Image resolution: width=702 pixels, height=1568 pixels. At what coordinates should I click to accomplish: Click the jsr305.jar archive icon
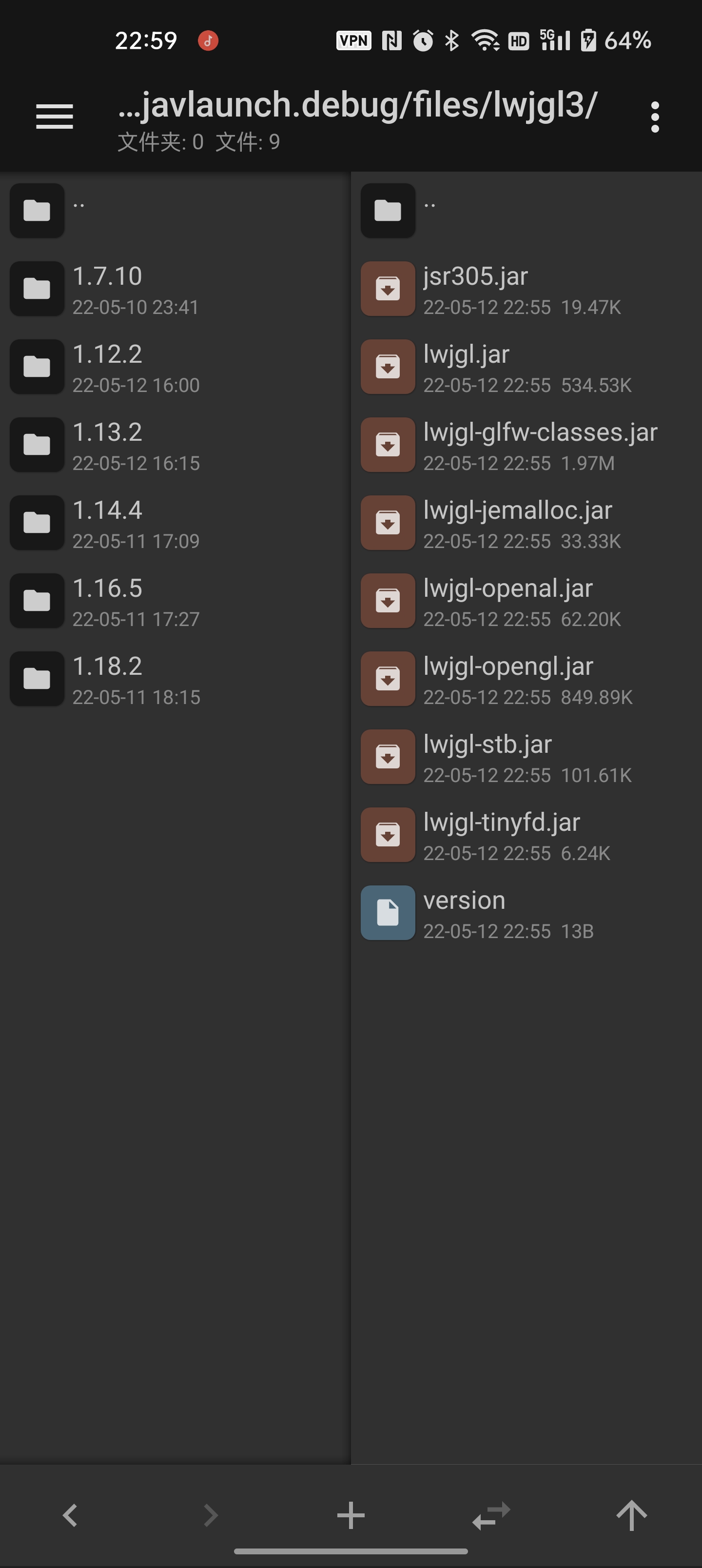(x=387, y=288)
